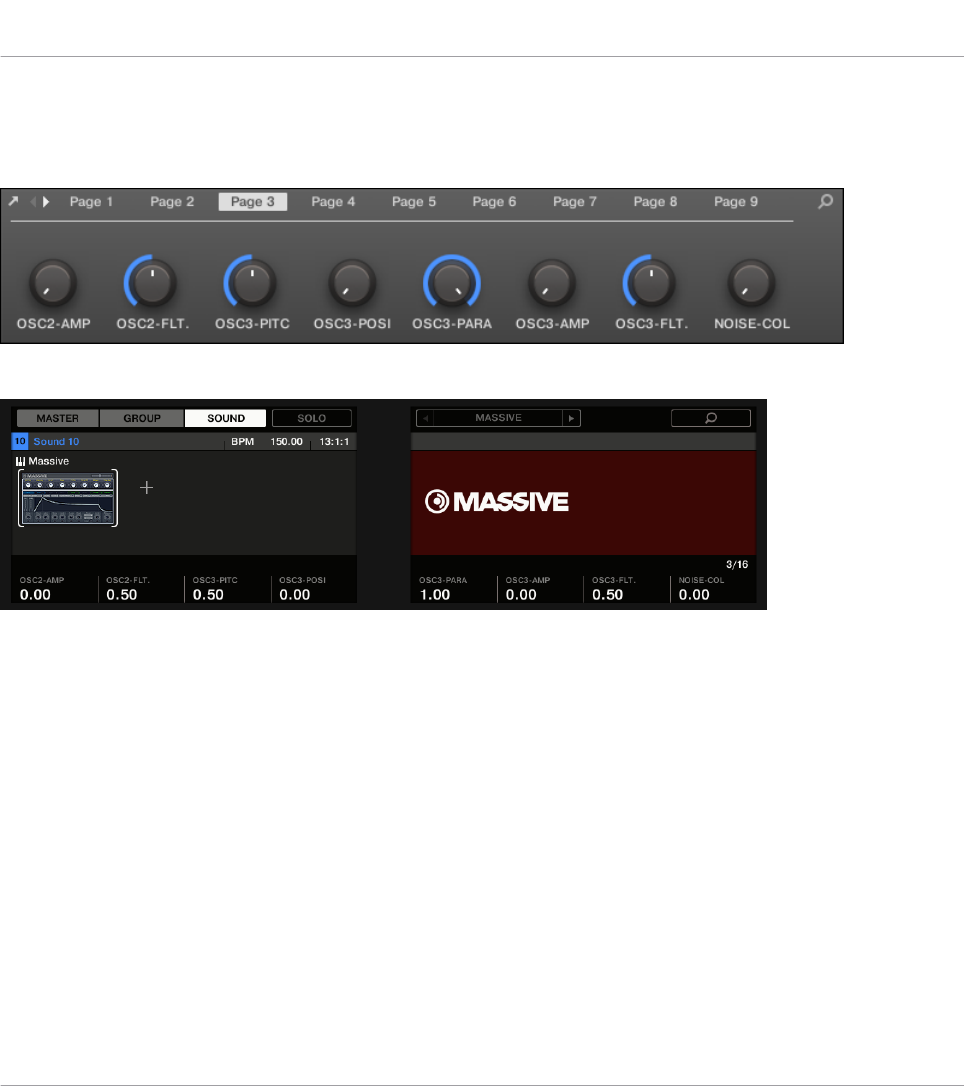965x1086 pixels.
Task: Click the OSC3-PARA 1.00 display value
Action: pyautogui.click(x=435, y=595)
